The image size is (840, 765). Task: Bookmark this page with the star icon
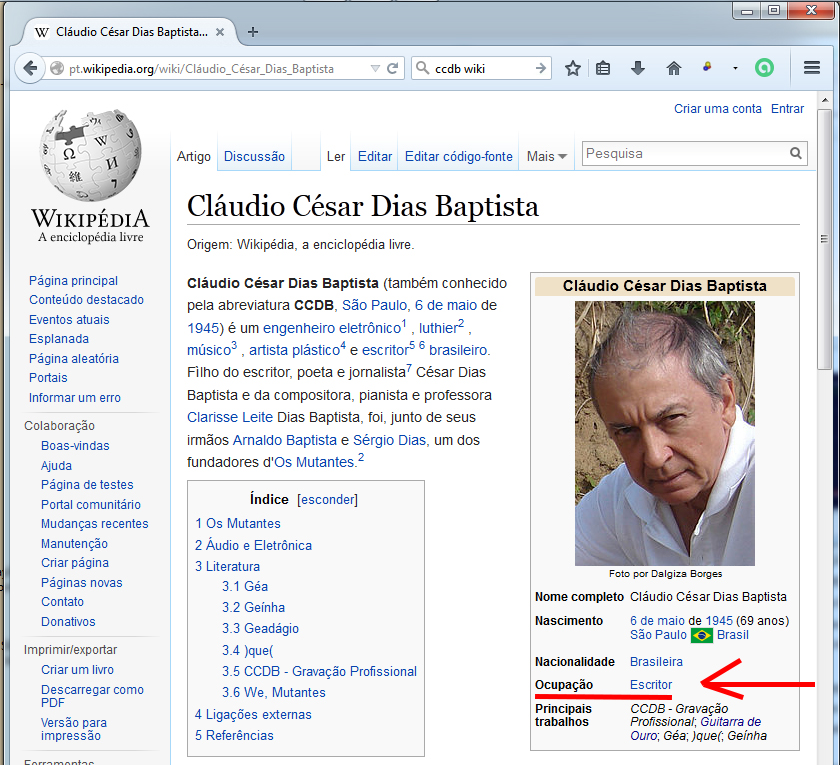tap(572, 68)
